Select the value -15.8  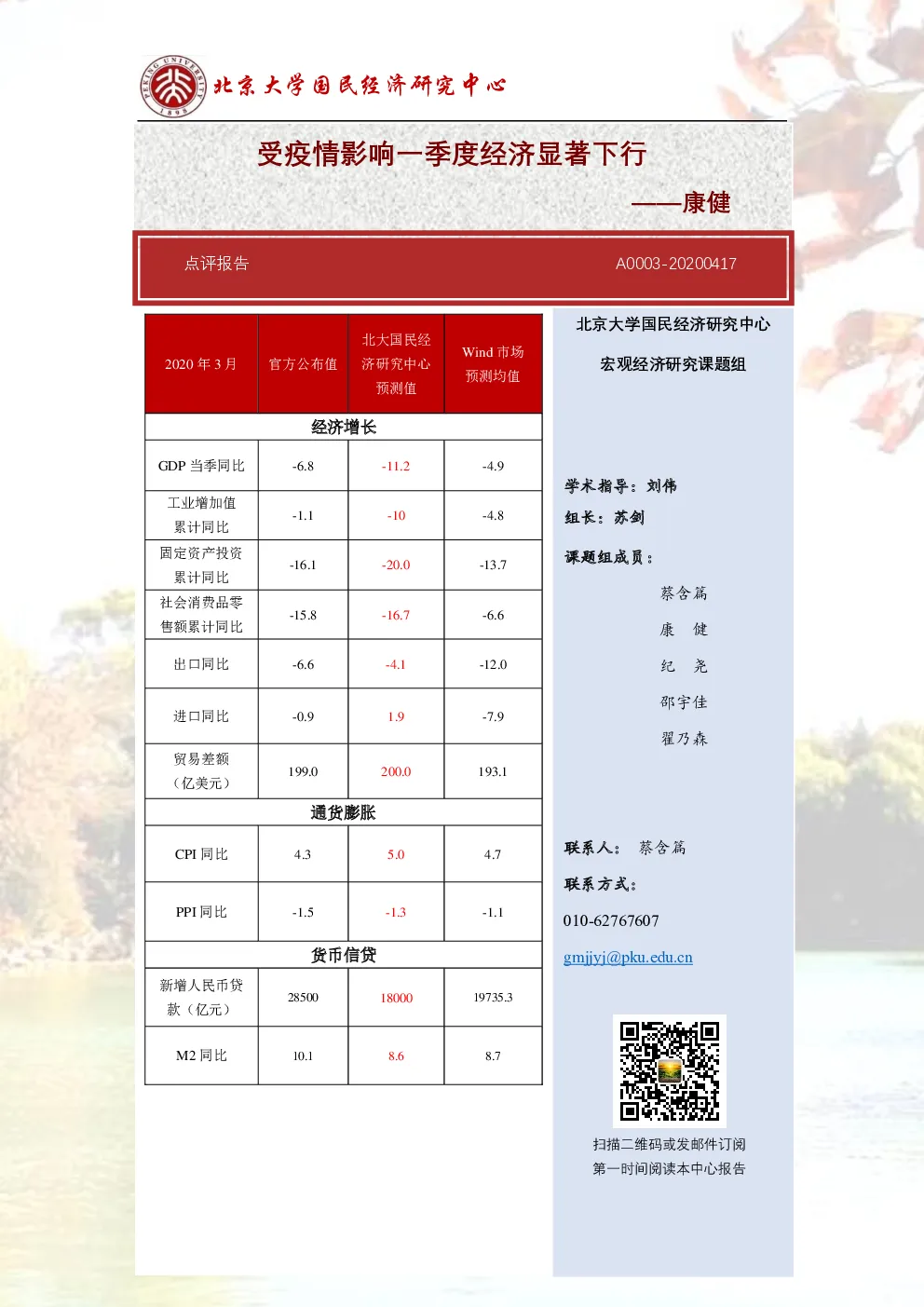click(303, 615)
